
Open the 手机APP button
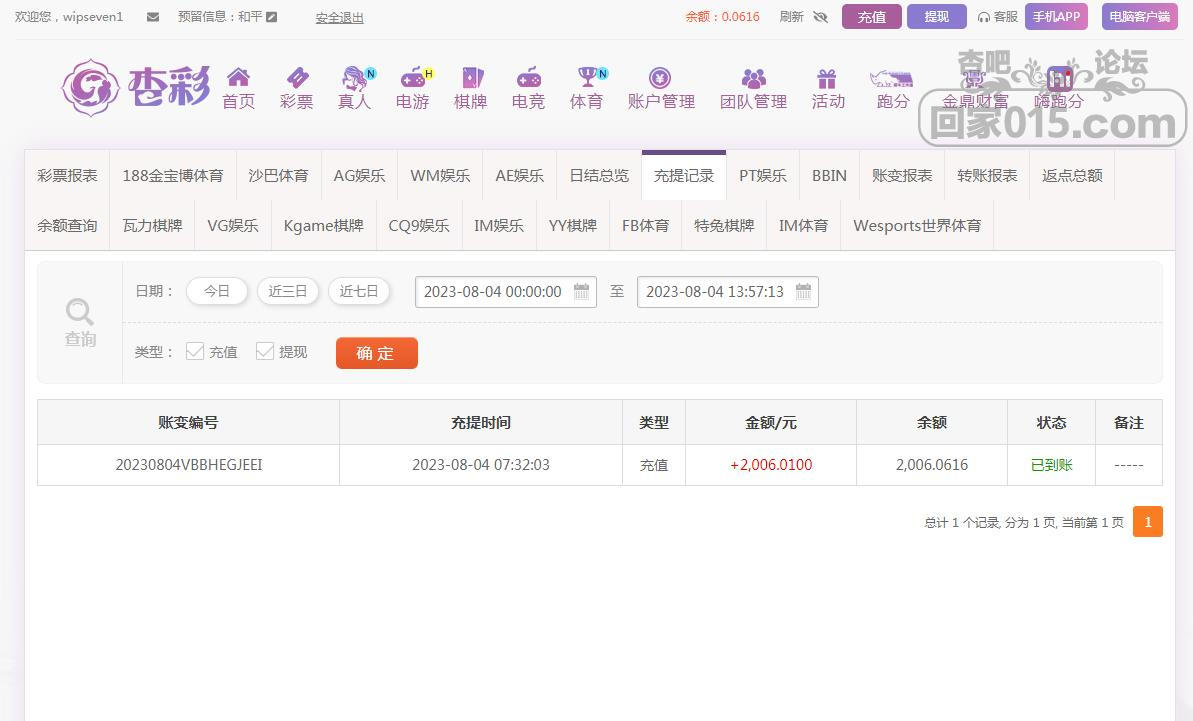click(1056, 17)
